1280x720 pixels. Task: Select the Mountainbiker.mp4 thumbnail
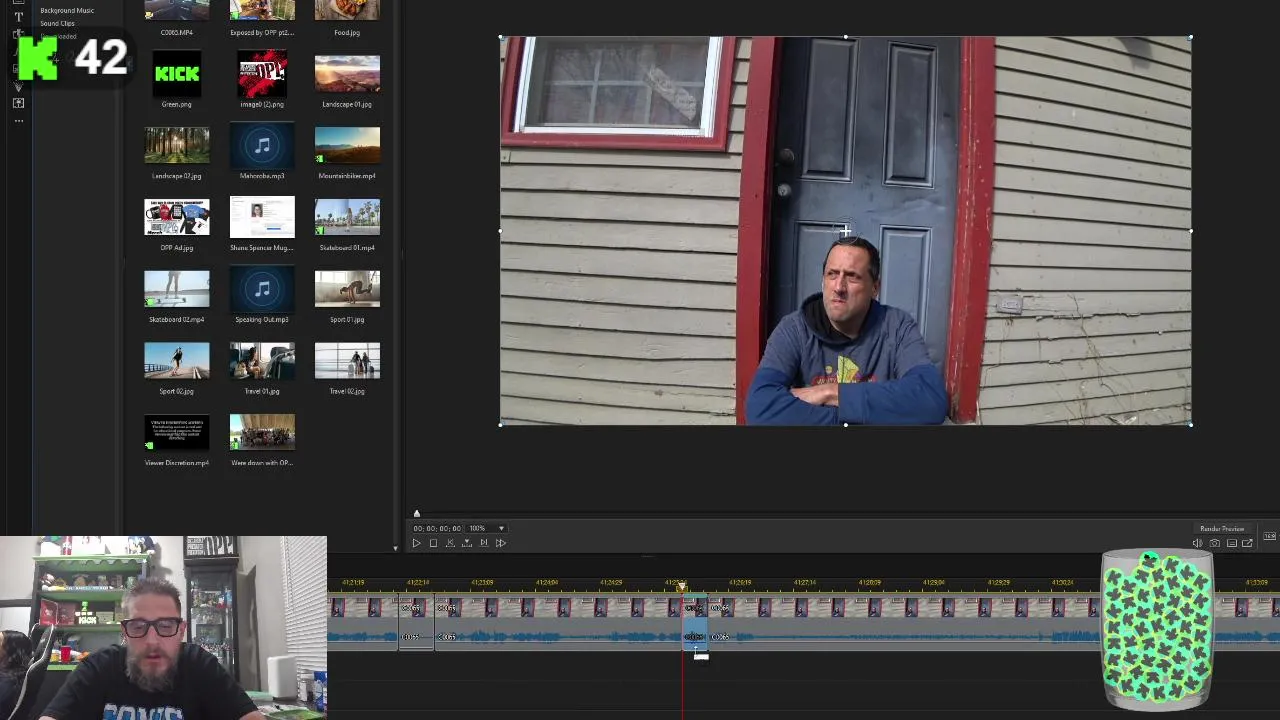coord(347,145)
